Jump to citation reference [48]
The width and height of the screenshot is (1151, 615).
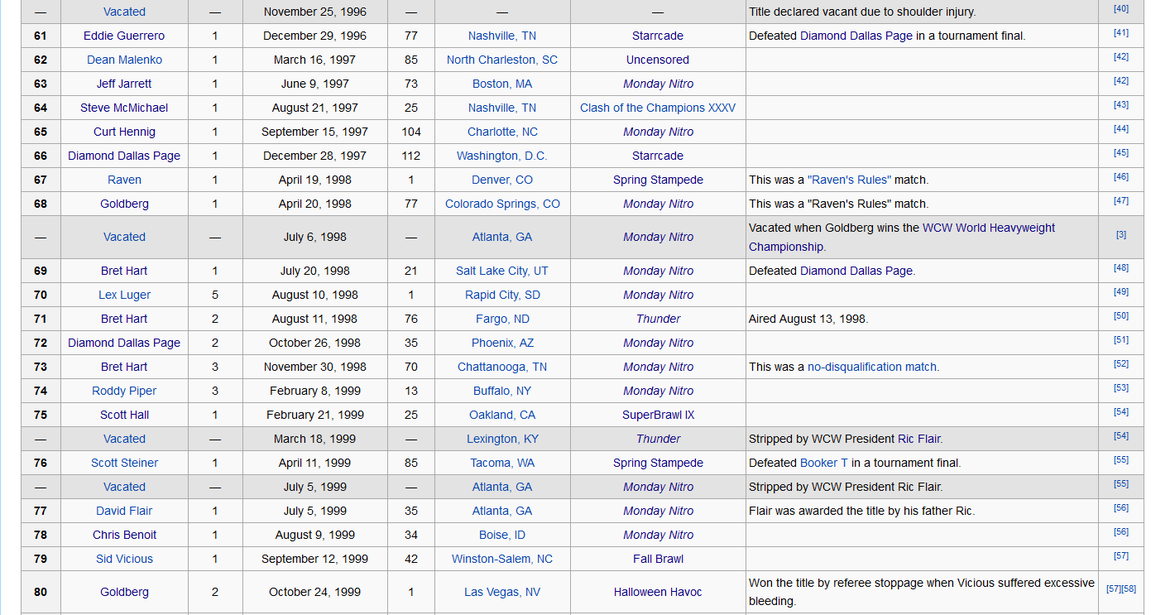coord(1121,268)
